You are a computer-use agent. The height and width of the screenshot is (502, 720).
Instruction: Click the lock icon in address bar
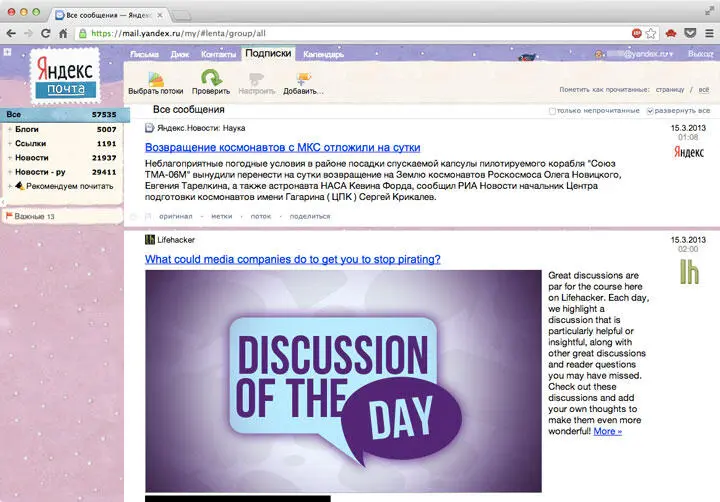click(x=83, y=33)
